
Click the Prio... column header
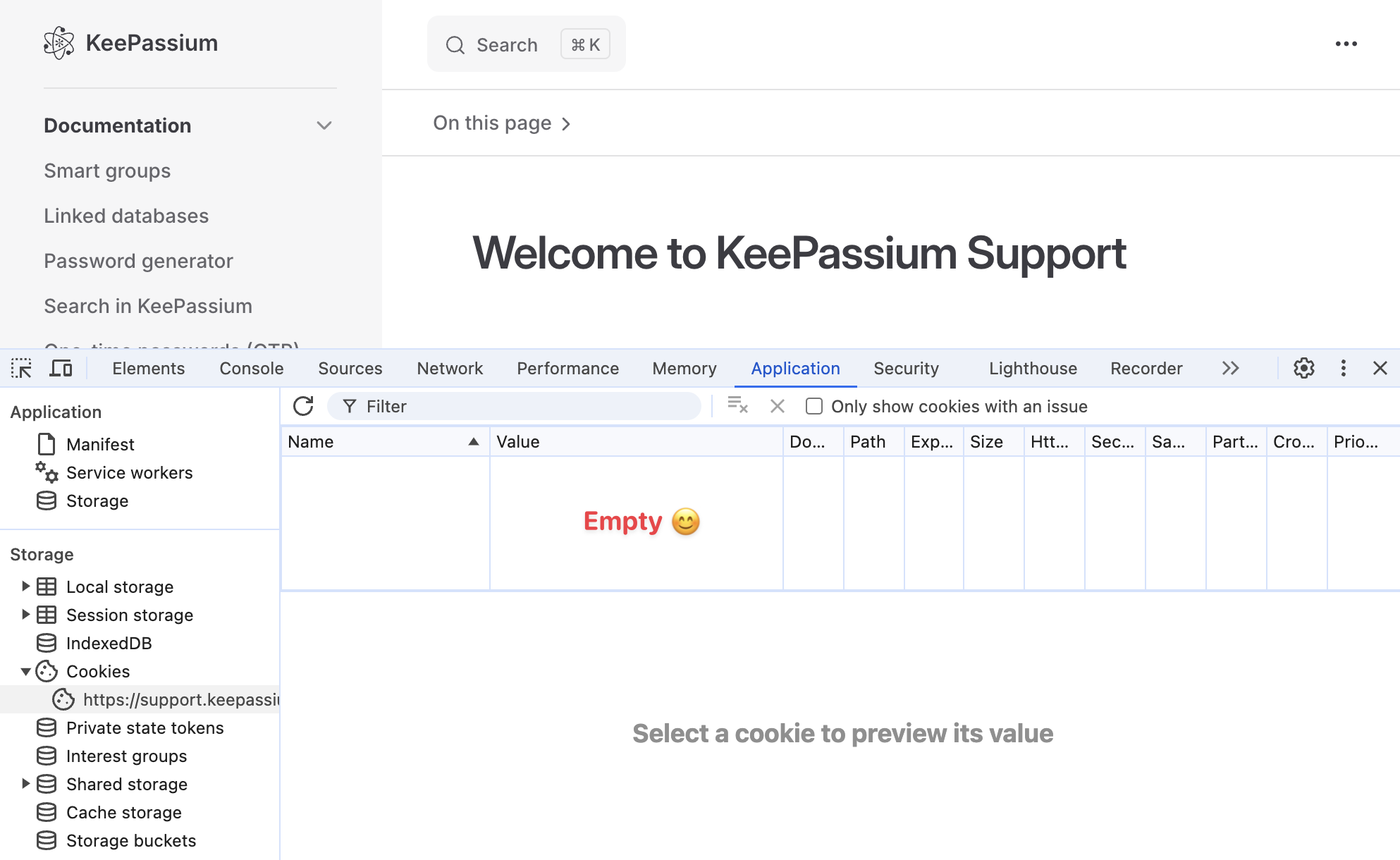[1363, 441]
